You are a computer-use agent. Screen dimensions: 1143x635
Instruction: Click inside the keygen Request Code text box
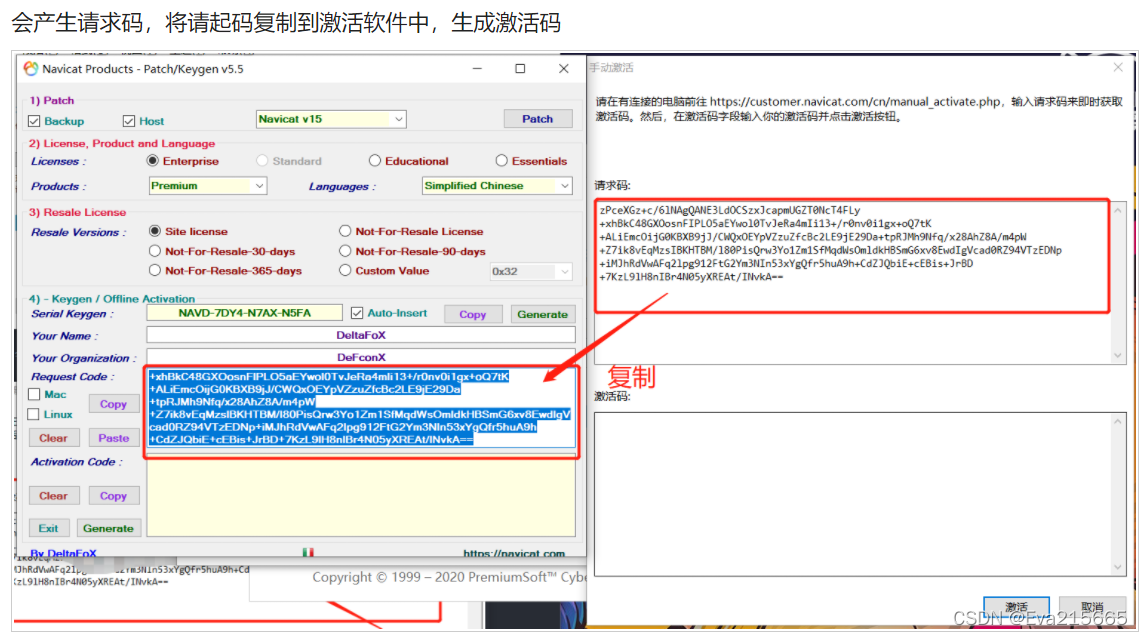point(361,408)
